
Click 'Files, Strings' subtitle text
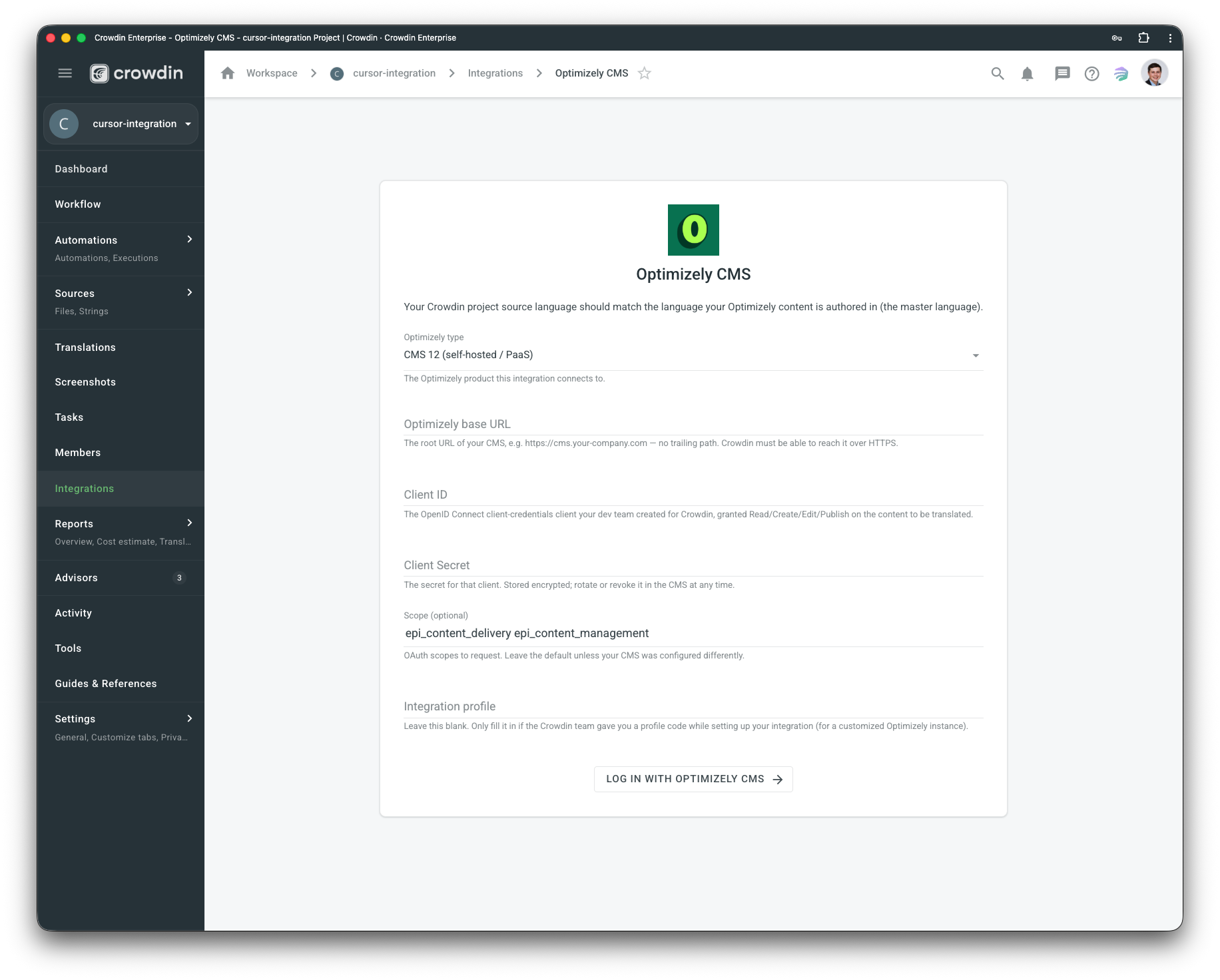(81, 312)
